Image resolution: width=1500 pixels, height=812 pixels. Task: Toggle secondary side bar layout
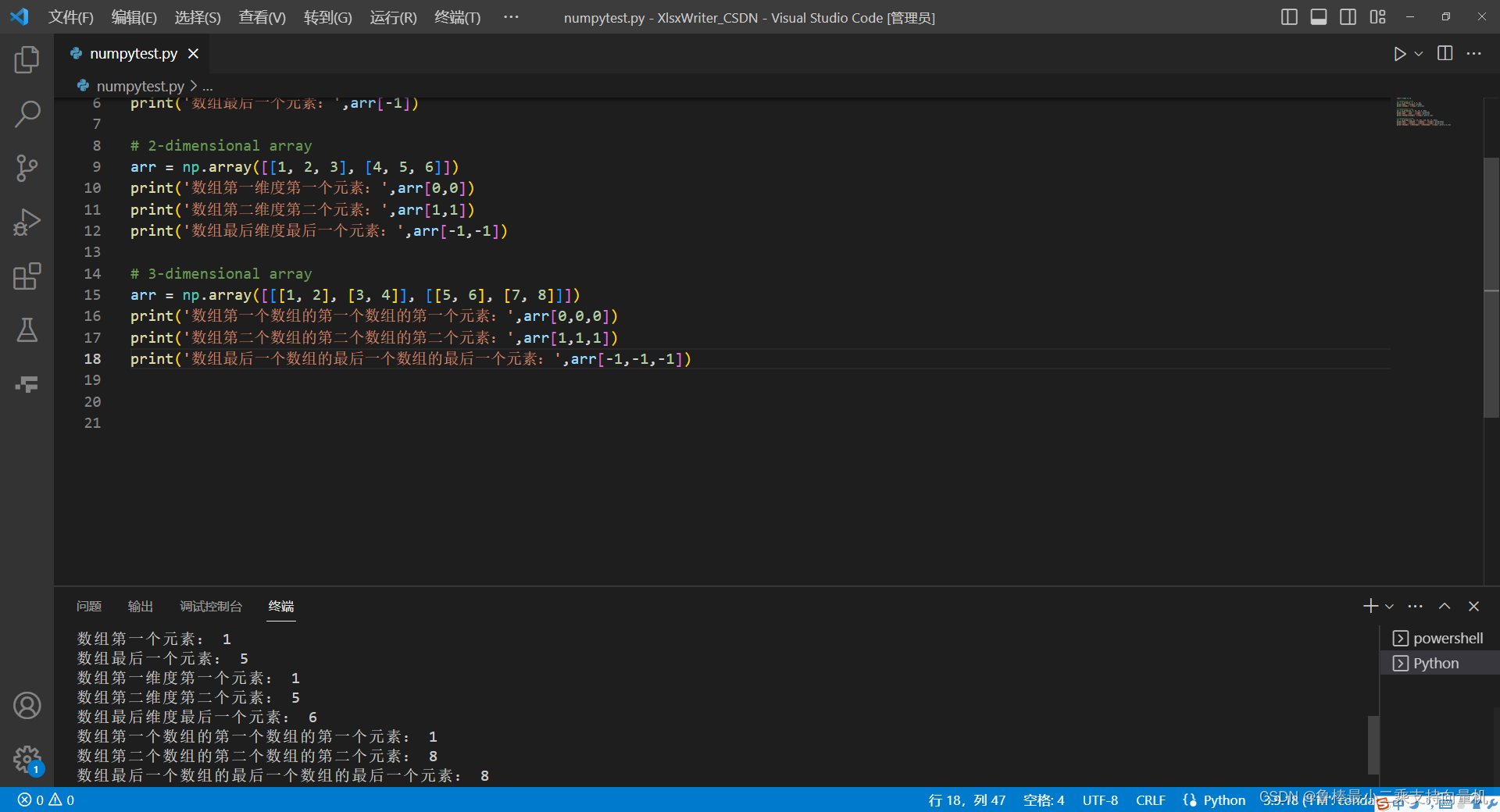point(1348,16)
